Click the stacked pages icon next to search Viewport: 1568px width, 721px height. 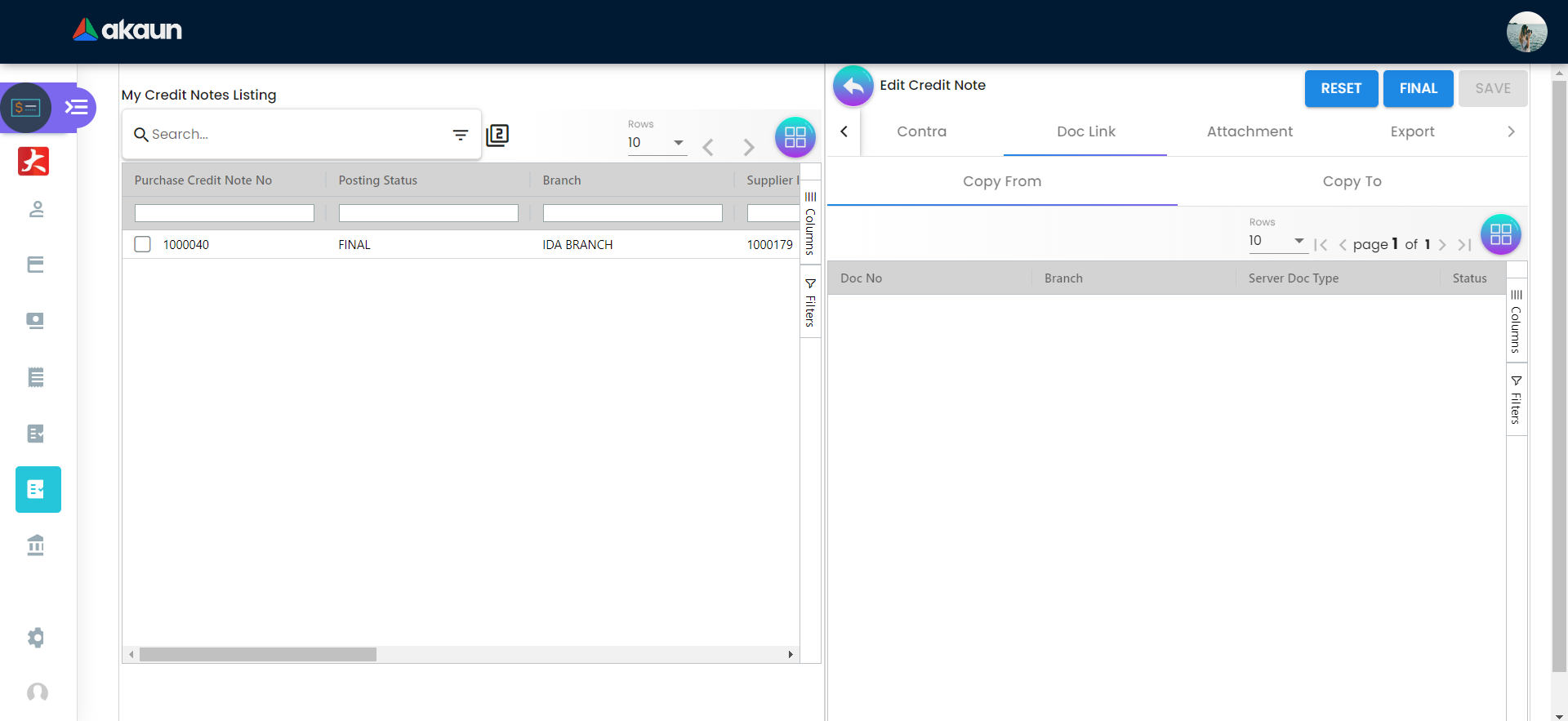pos(497,135)
